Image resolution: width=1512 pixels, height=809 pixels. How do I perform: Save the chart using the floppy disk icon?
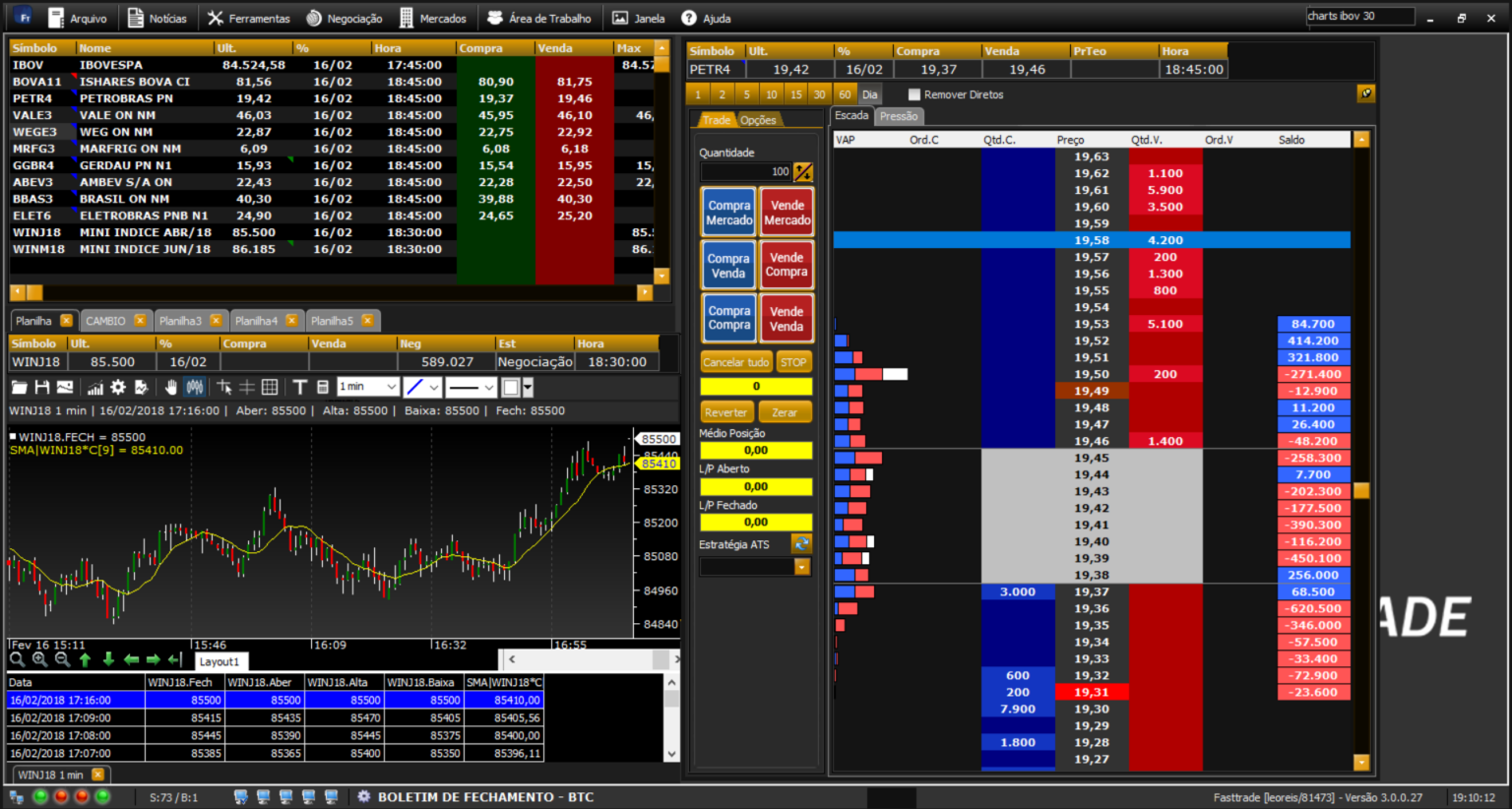(41, 388)
